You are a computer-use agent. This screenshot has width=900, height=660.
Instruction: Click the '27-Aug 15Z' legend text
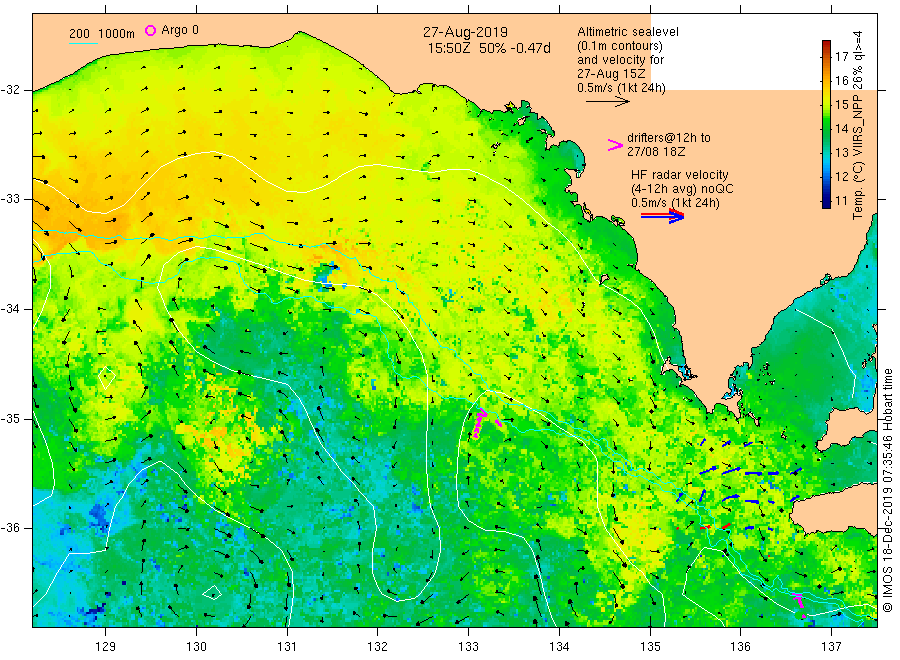tap(611, 74)
